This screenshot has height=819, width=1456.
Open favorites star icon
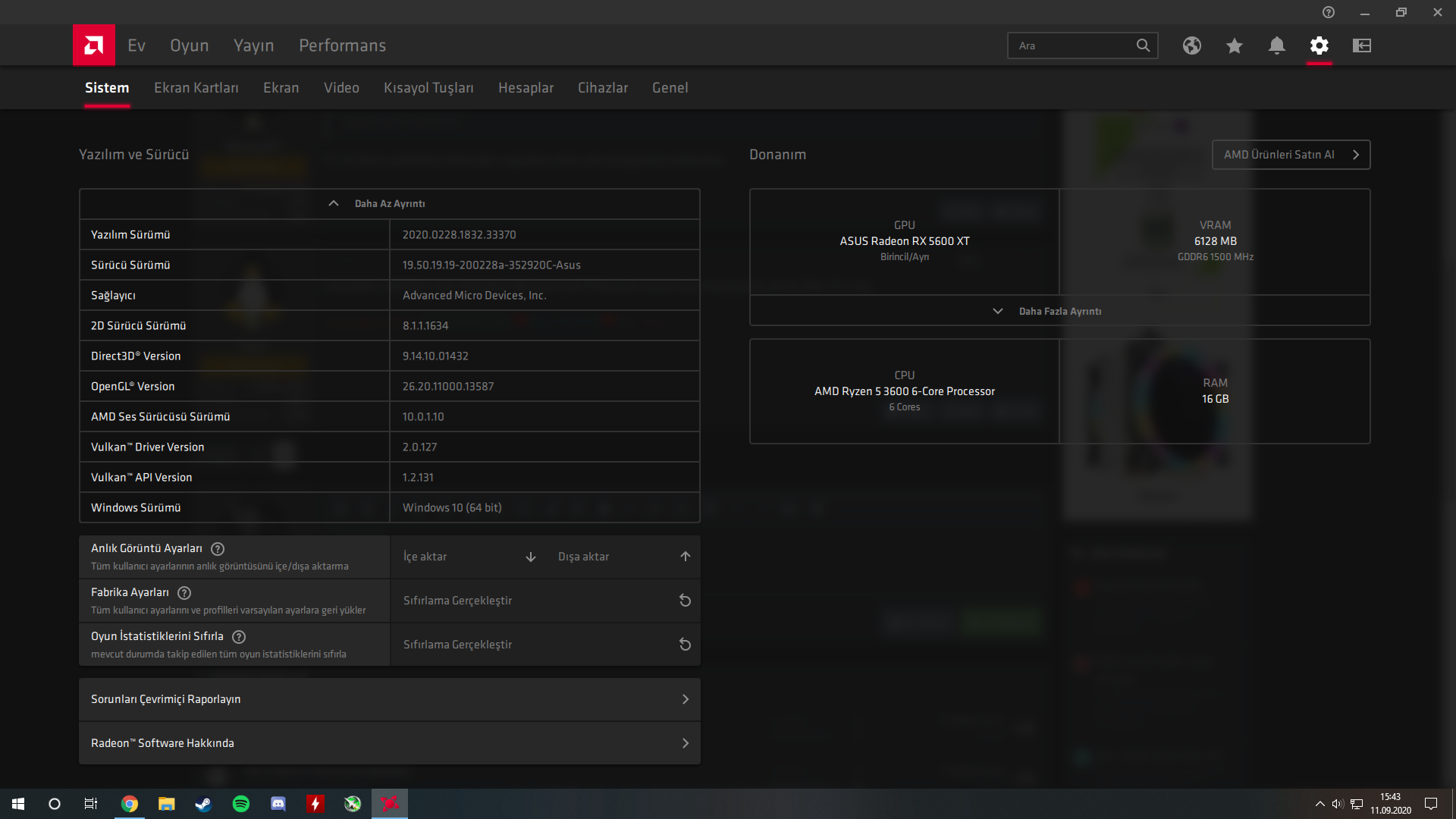(1235, 45)
